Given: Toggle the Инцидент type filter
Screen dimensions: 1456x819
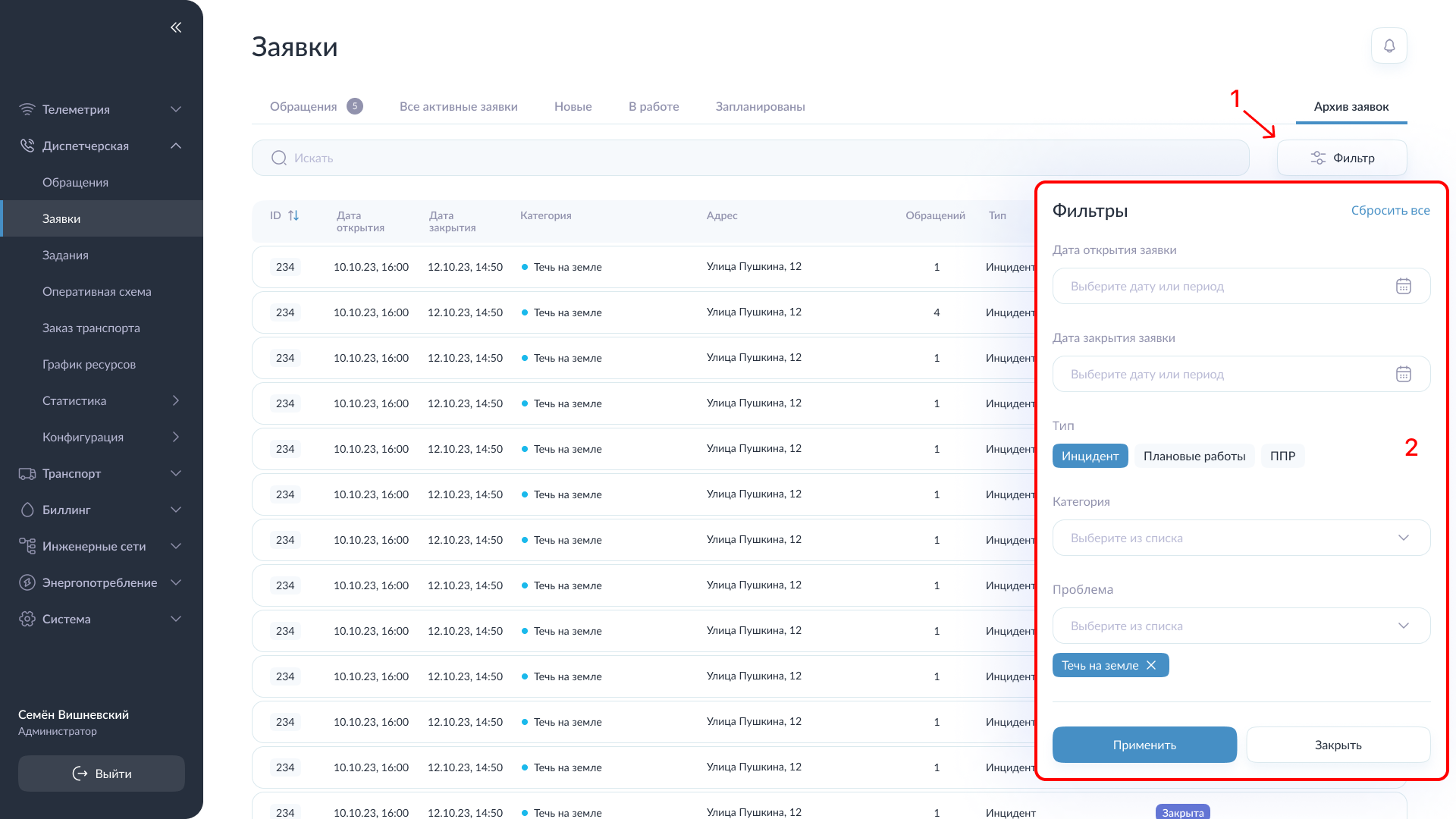Looking at the screenshot, I should 1090,456.
